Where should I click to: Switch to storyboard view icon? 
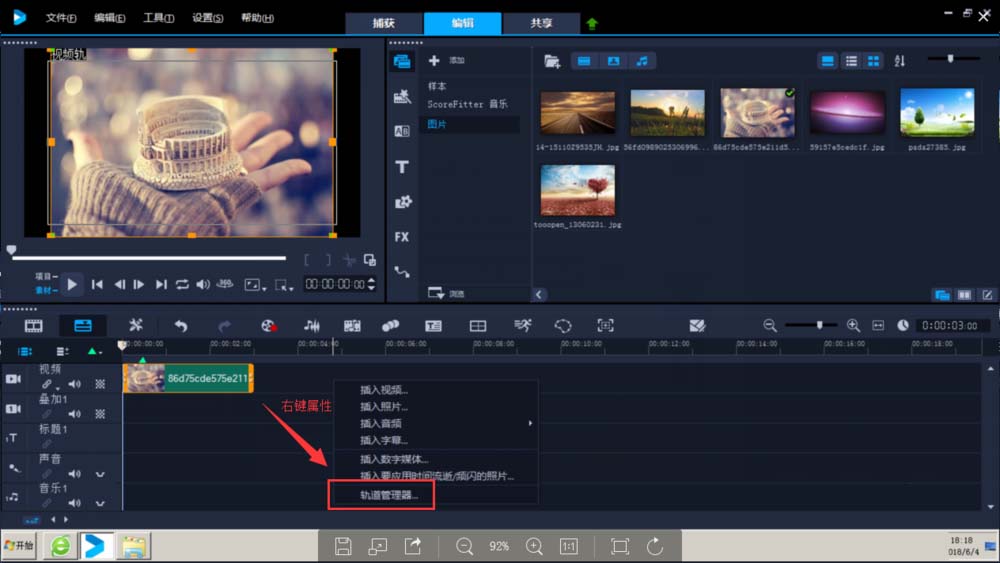click(x=34, y=326)
